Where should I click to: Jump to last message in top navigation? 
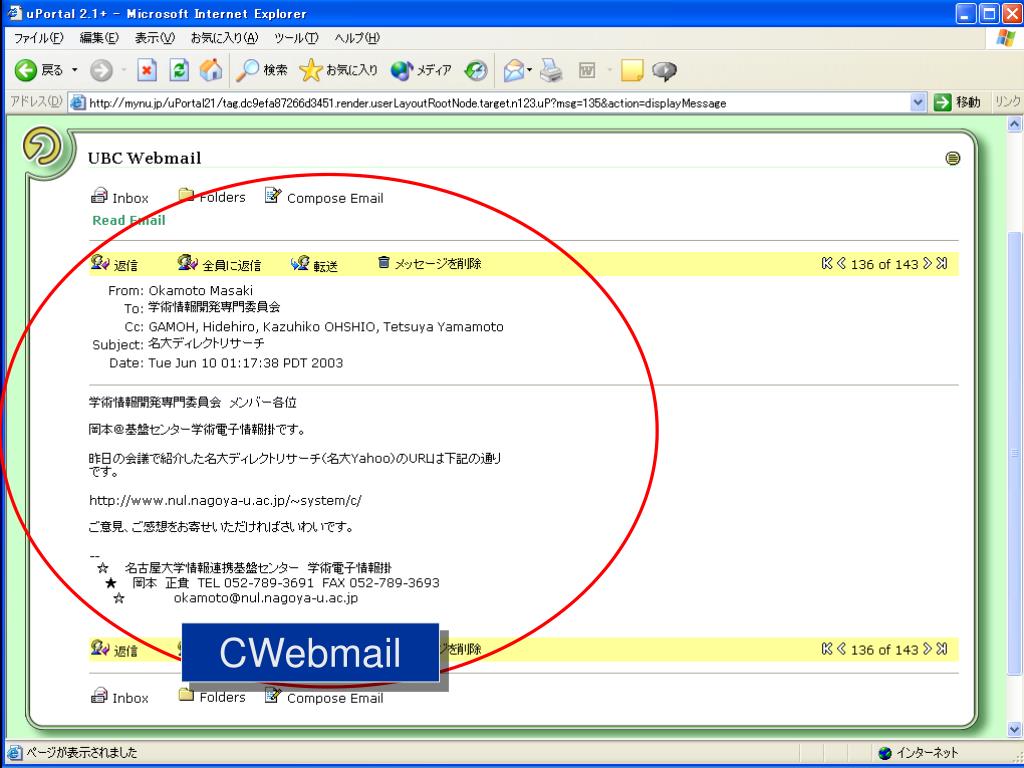[x=942, y=263]
